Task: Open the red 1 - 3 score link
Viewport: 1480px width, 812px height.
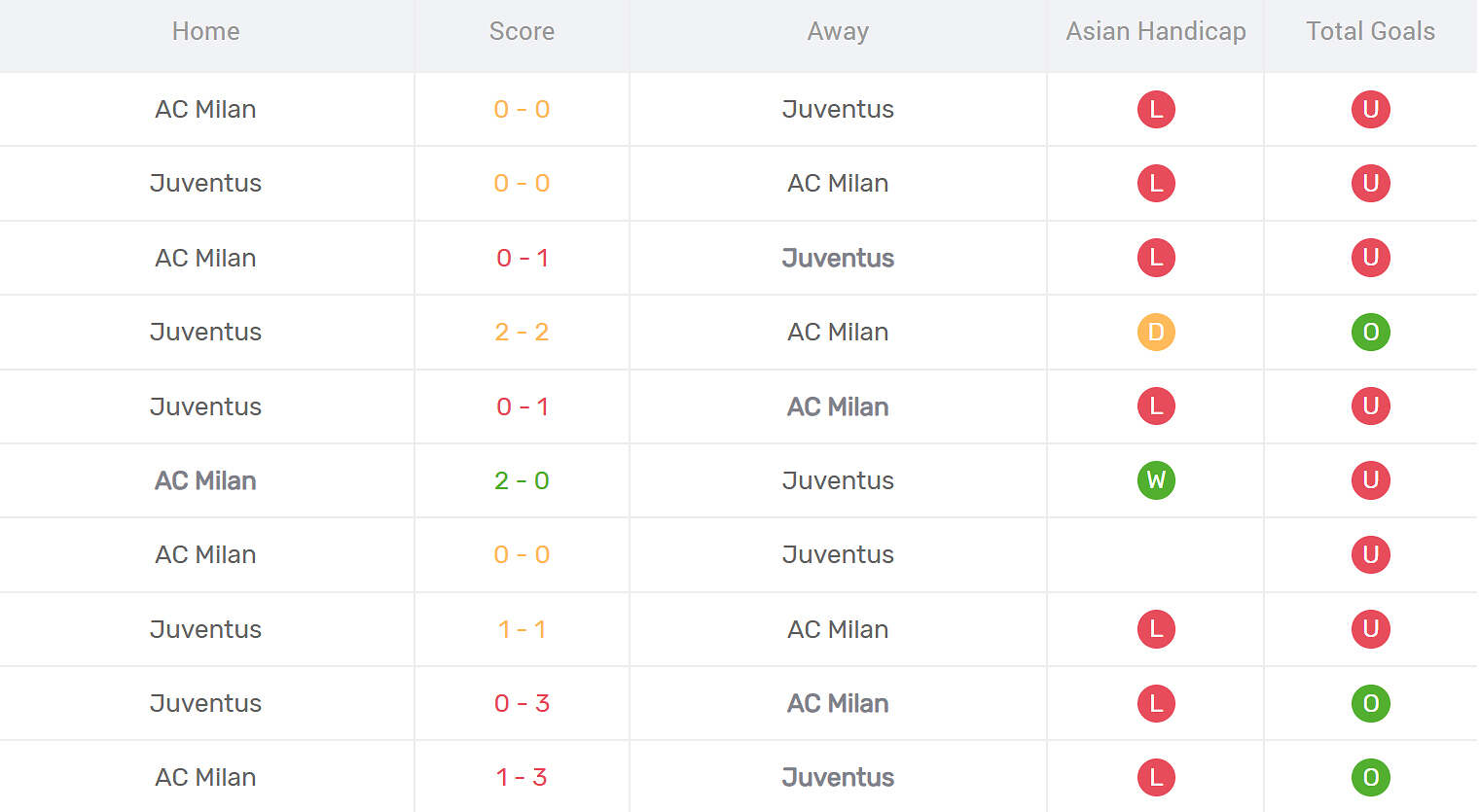Action: 522,777
